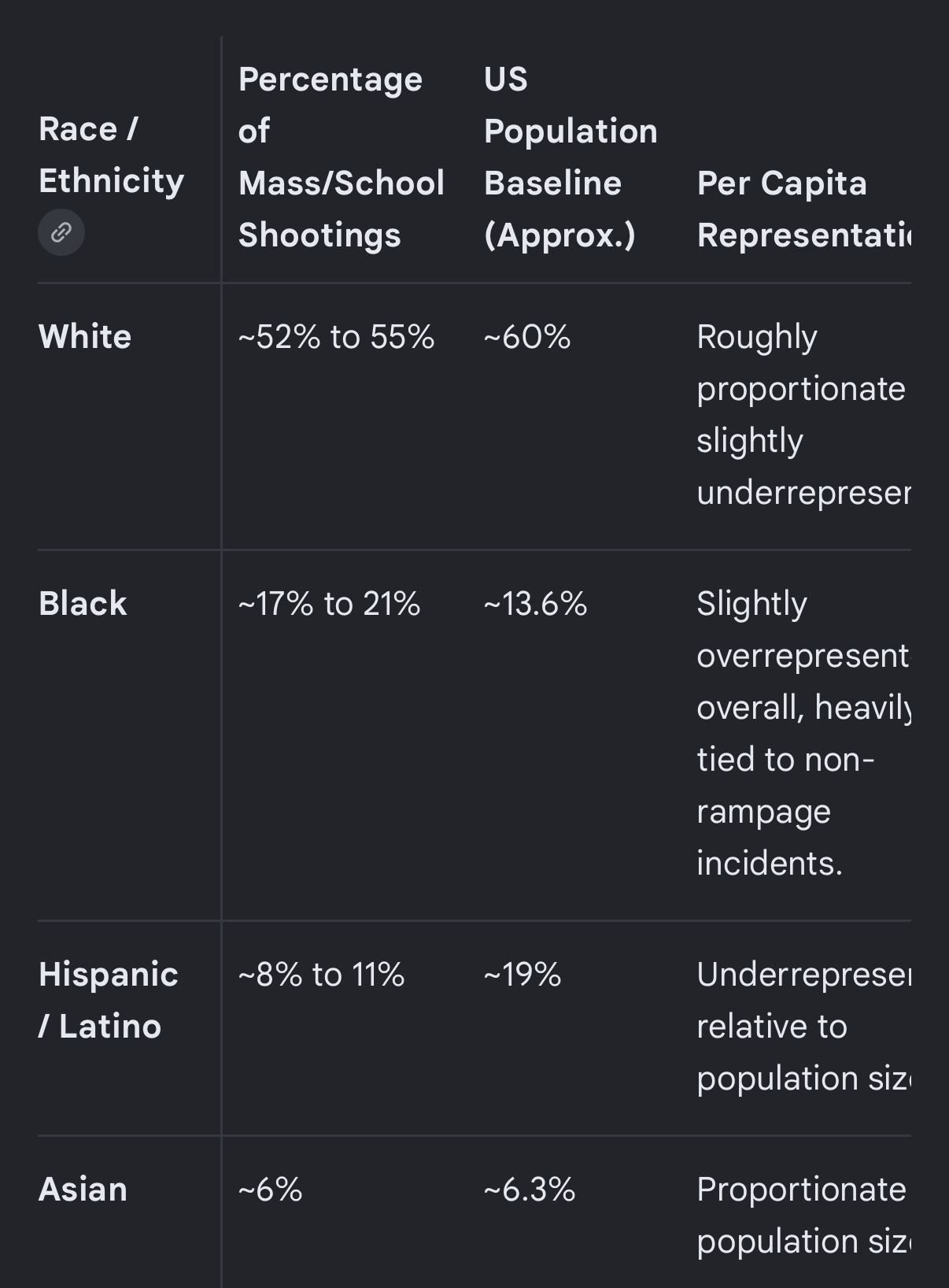Click the US Population Baseline header
This screenshot has width=949, height=1288.
point(571,157)
